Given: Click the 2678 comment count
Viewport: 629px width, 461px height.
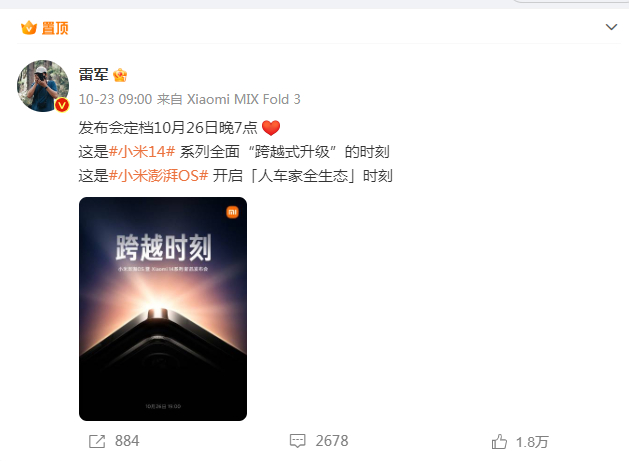Looking at the screenshot, I should pos(332,441).
